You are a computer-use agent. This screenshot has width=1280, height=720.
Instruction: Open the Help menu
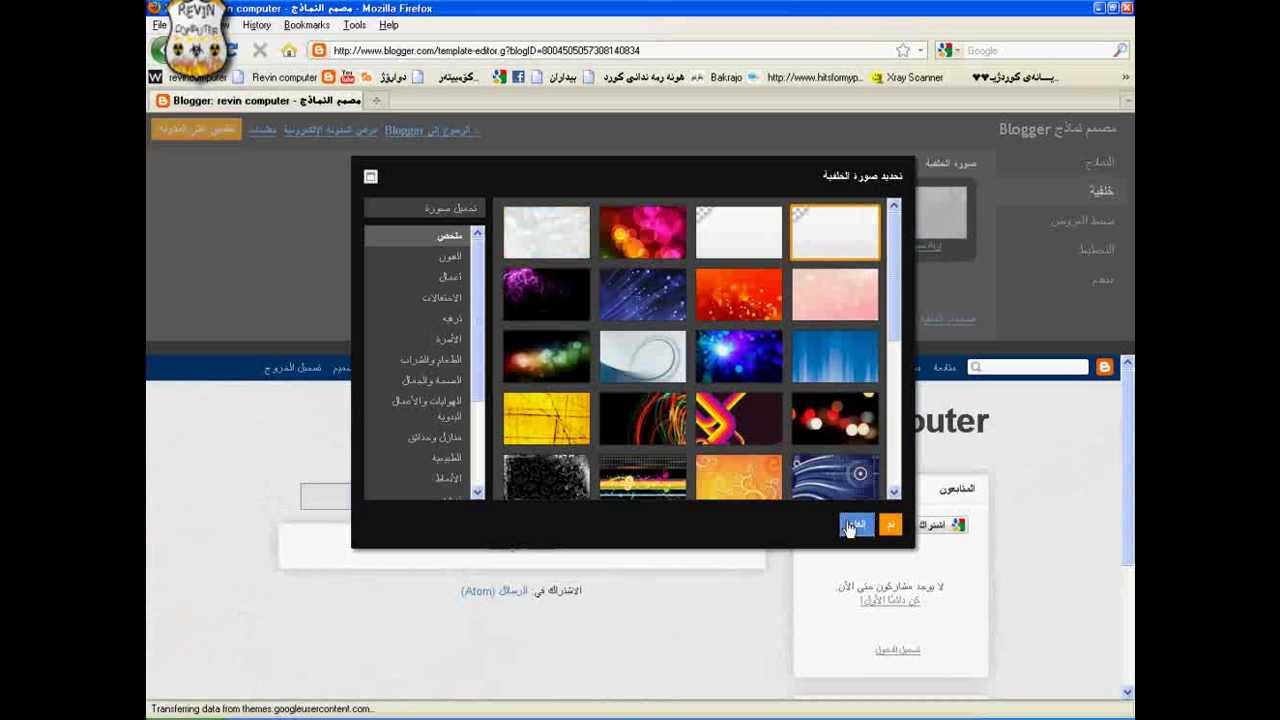coord(389,25)
